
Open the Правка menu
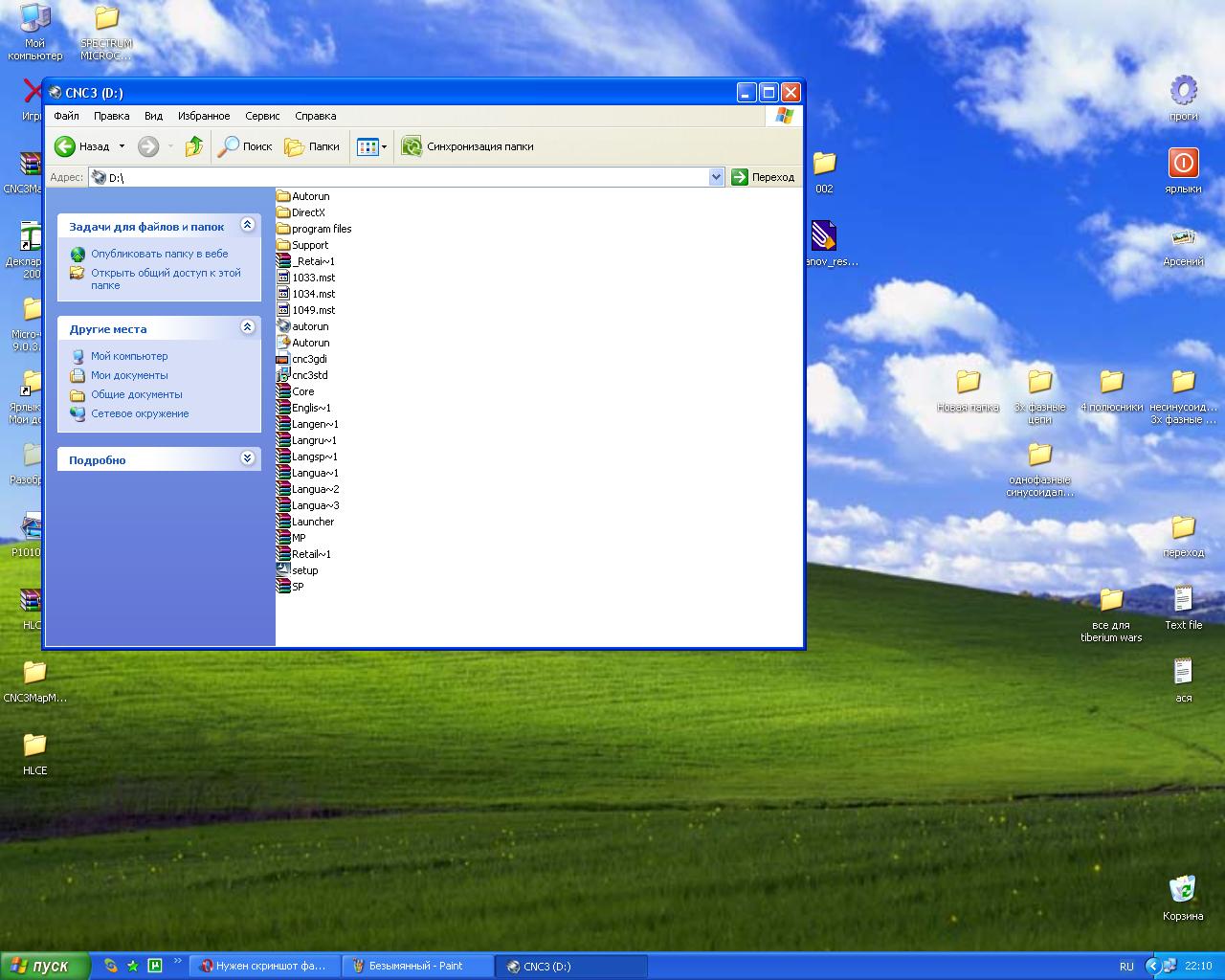112,116
